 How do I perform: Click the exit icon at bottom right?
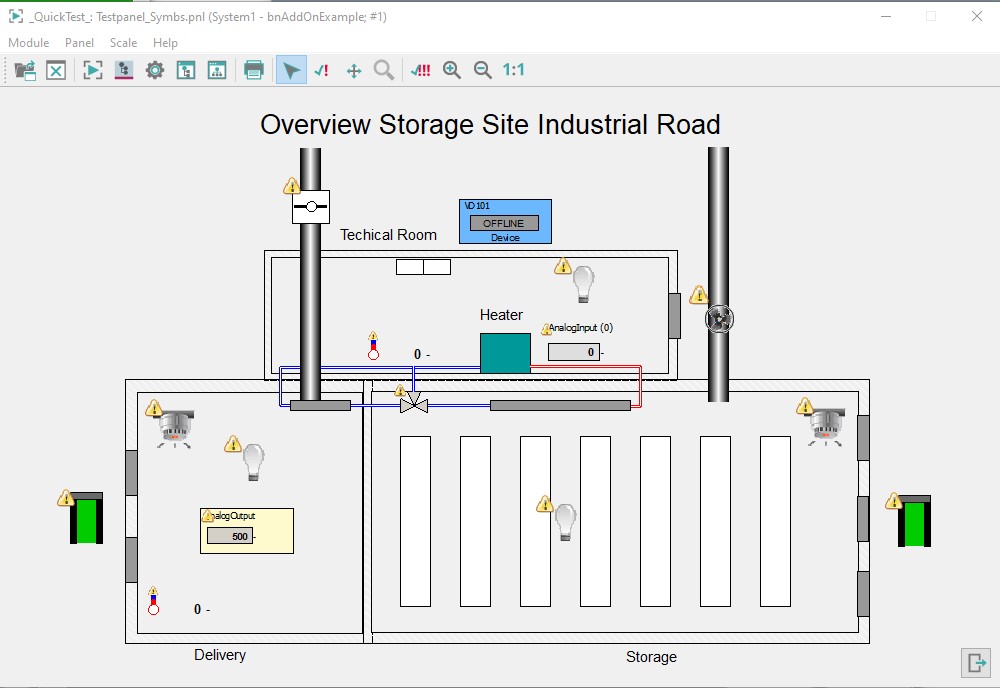pyautogui.click(x=975, y=662)
